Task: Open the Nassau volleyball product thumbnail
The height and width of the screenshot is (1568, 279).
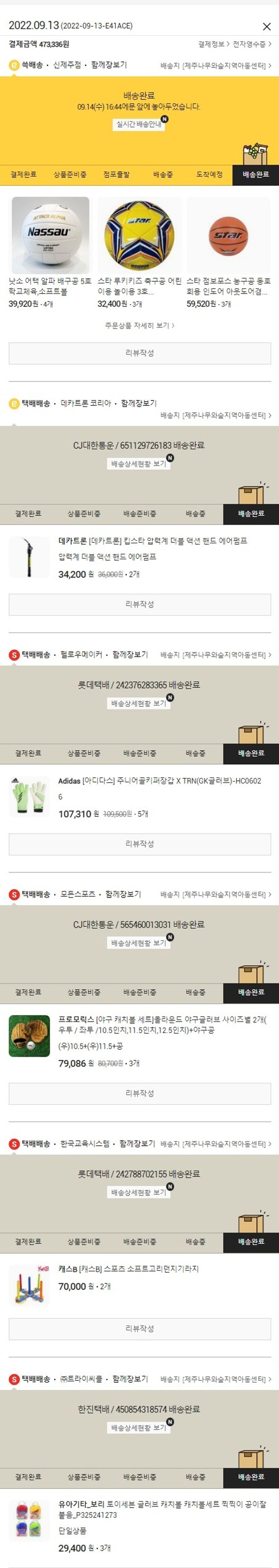Action: click(51, 235)
